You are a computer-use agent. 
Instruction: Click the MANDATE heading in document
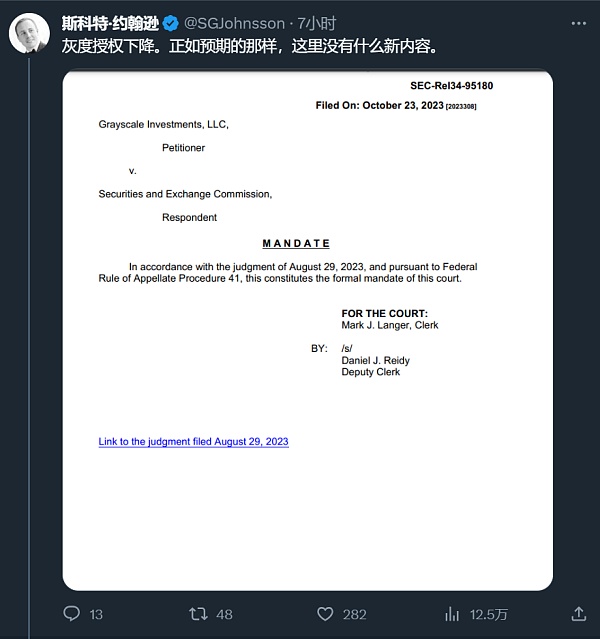(296, 243)
